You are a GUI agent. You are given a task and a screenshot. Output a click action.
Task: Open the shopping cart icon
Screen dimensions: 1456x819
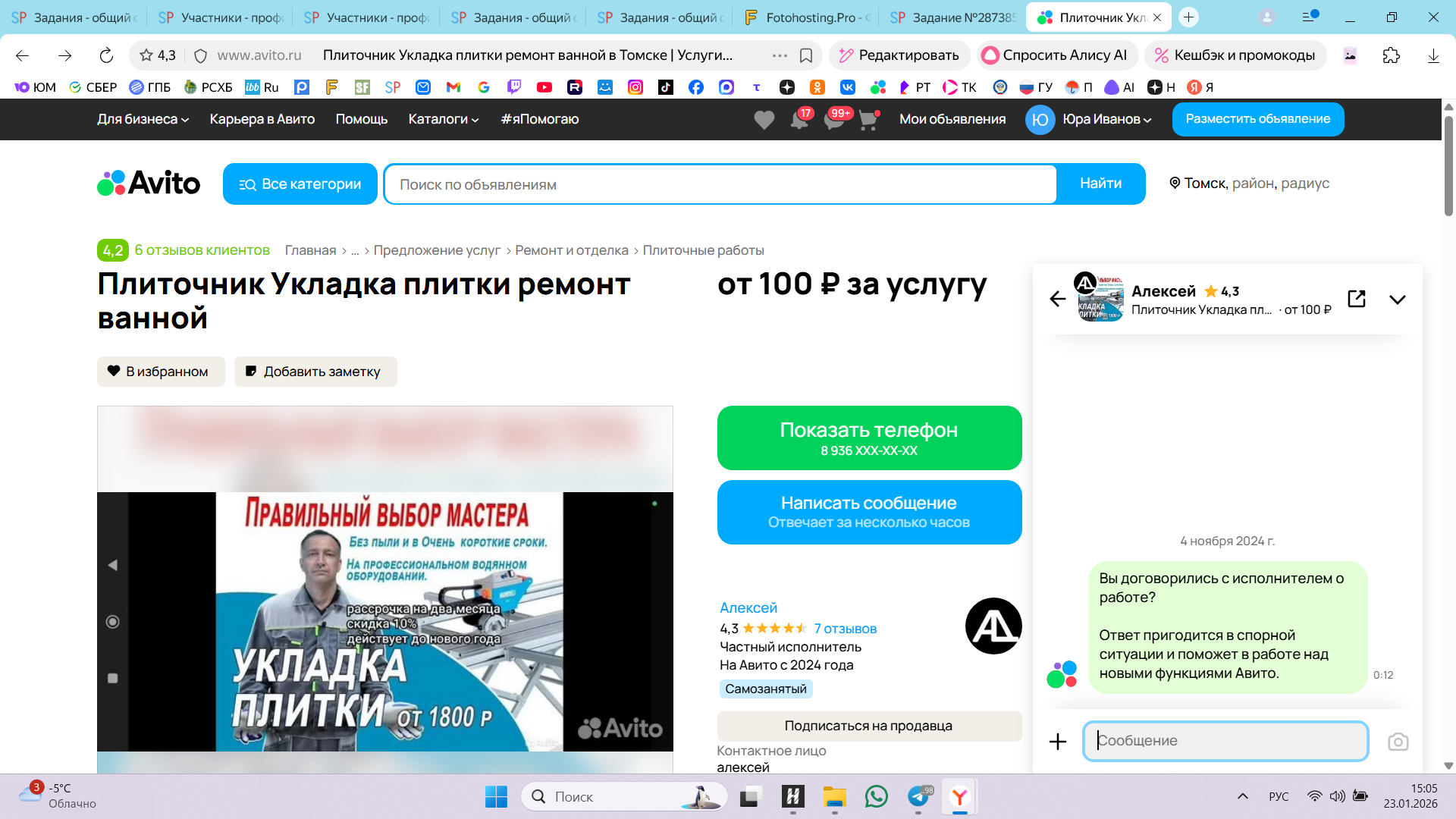pyautogui.click(x=868, y=120)
